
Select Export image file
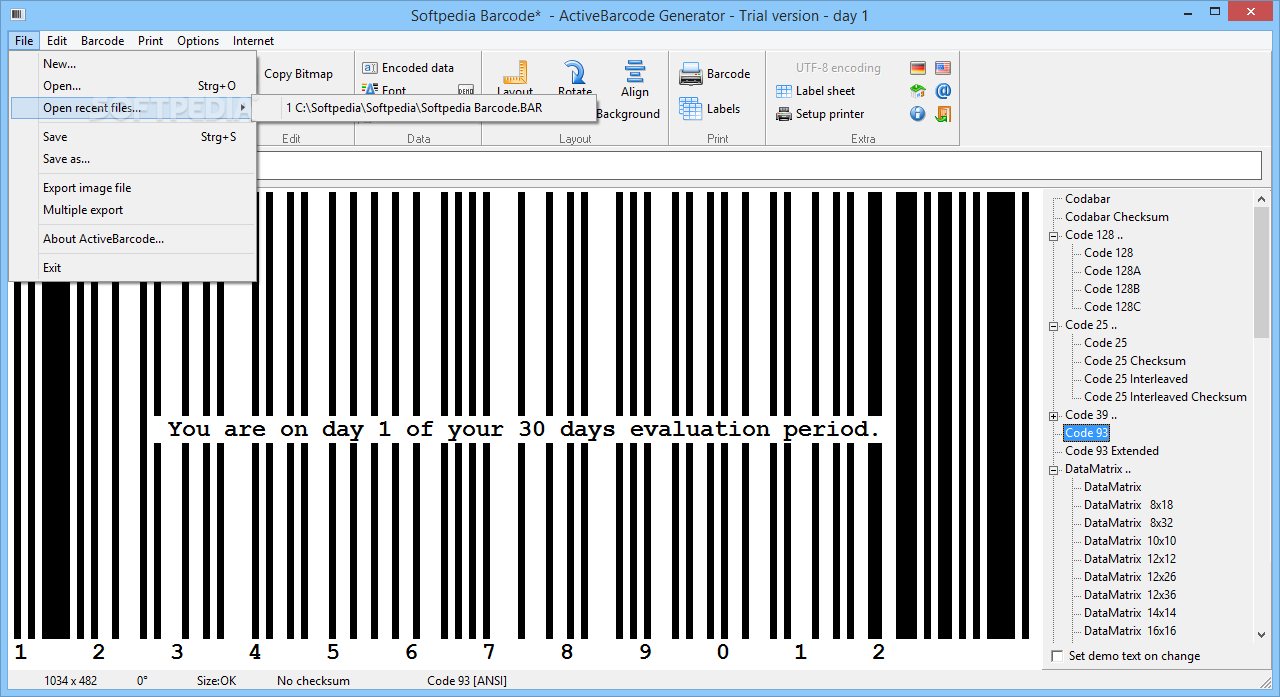click(x=132, y=188)
